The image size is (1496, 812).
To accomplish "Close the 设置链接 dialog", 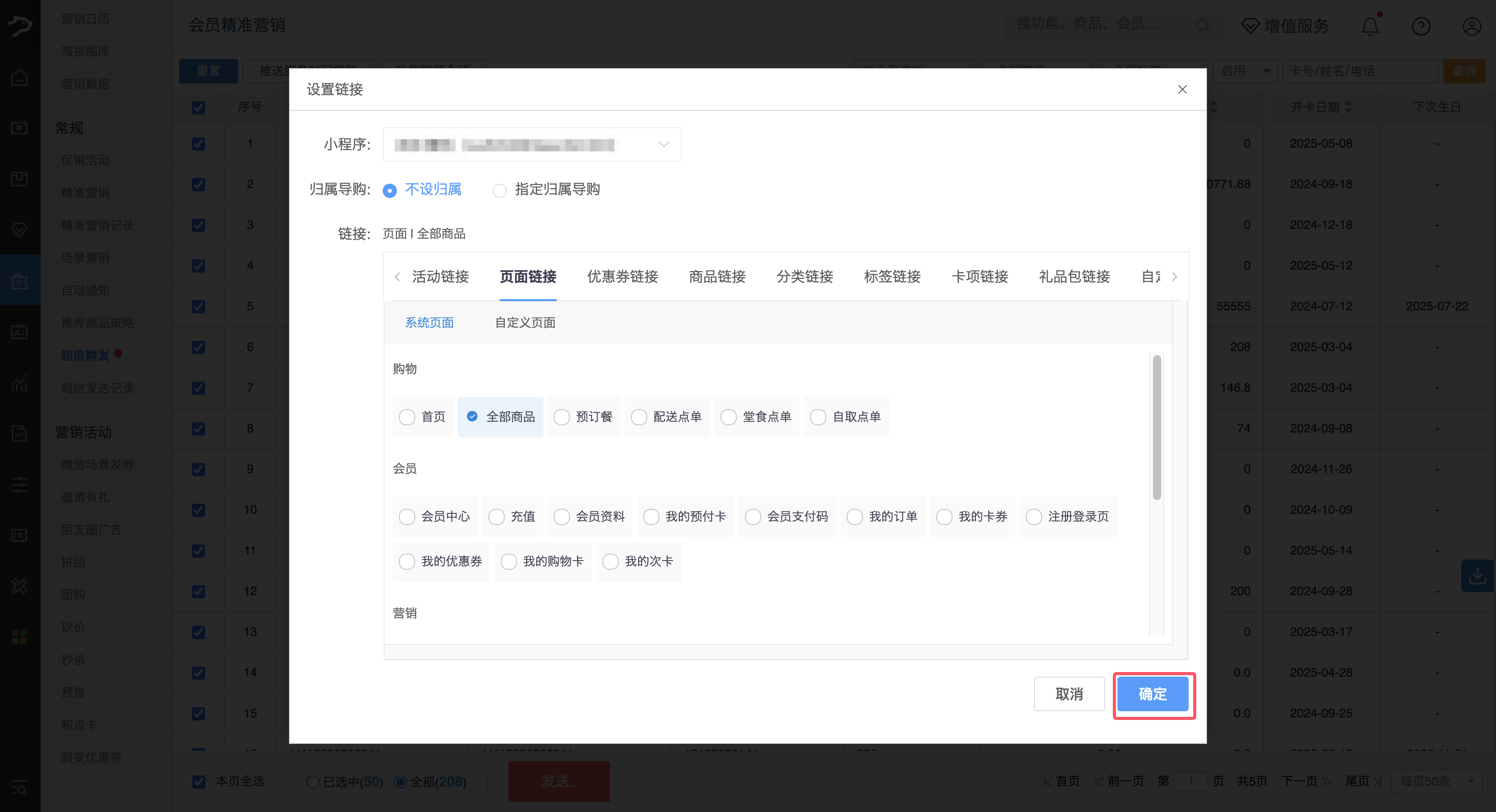I will [1182, 90].
